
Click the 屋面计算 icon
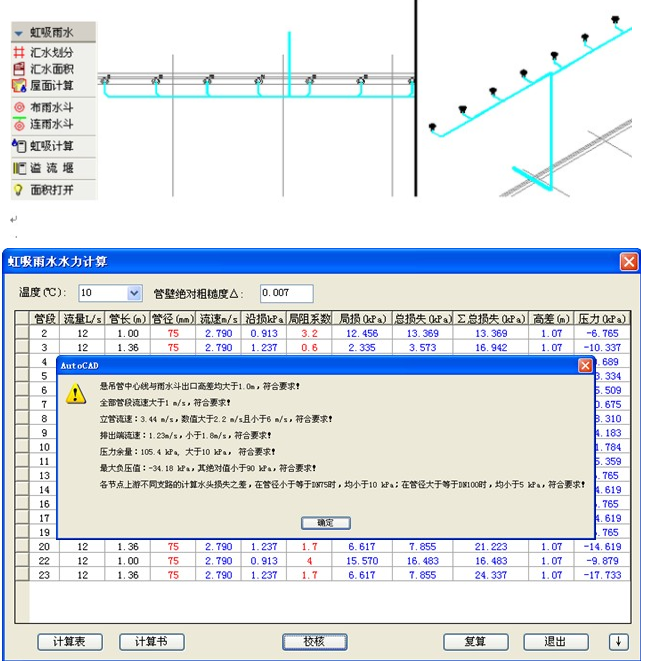pyautogui.click(x=19, y=85)
